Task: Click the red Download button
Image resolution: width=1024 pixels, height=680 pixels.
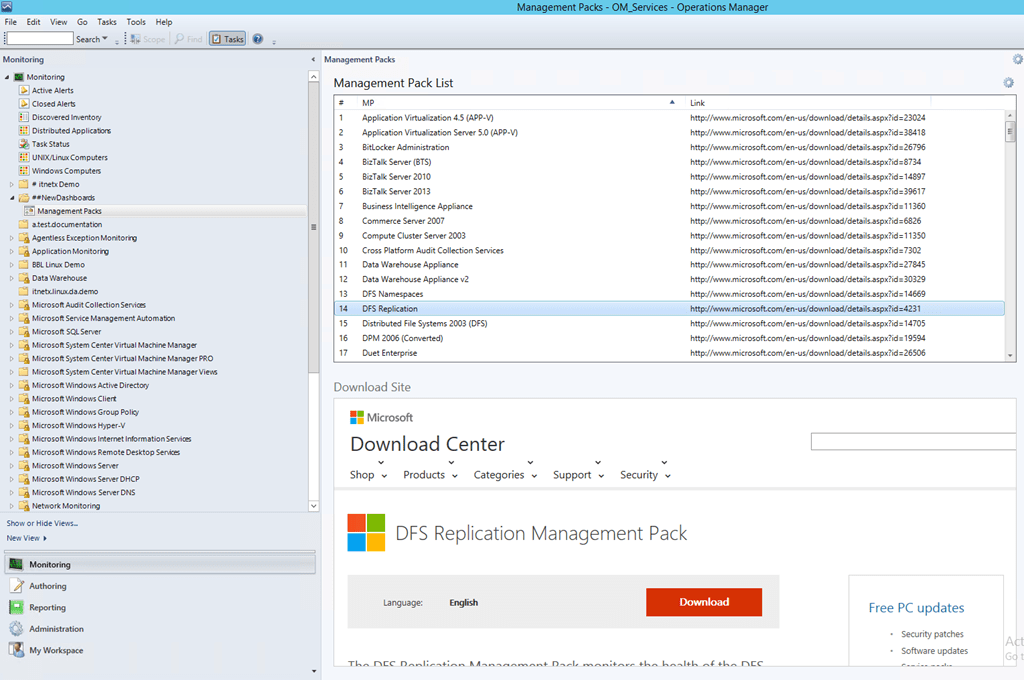Action: 704,602
